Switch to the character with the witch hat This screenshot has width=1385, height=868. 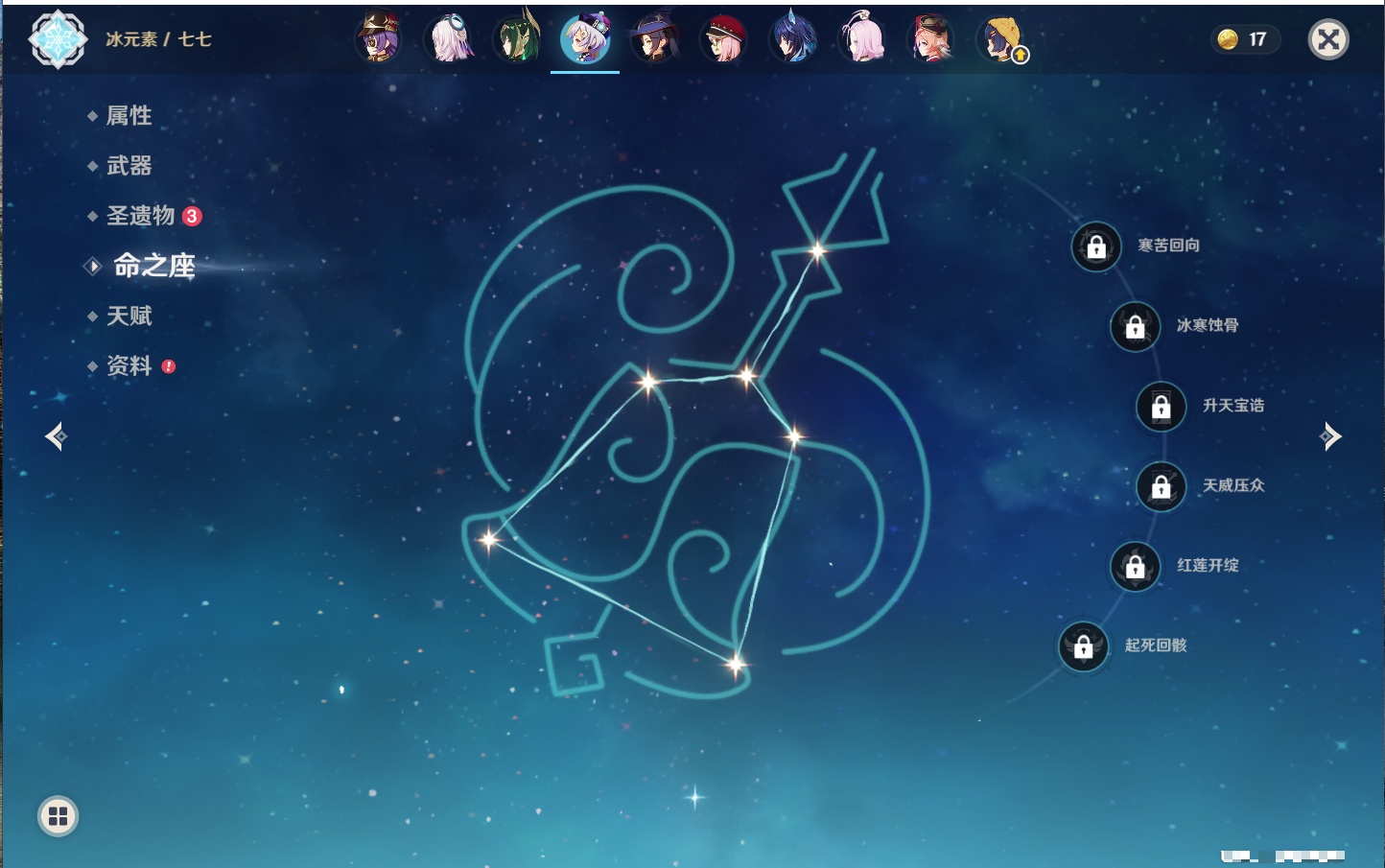coord(655,39)
